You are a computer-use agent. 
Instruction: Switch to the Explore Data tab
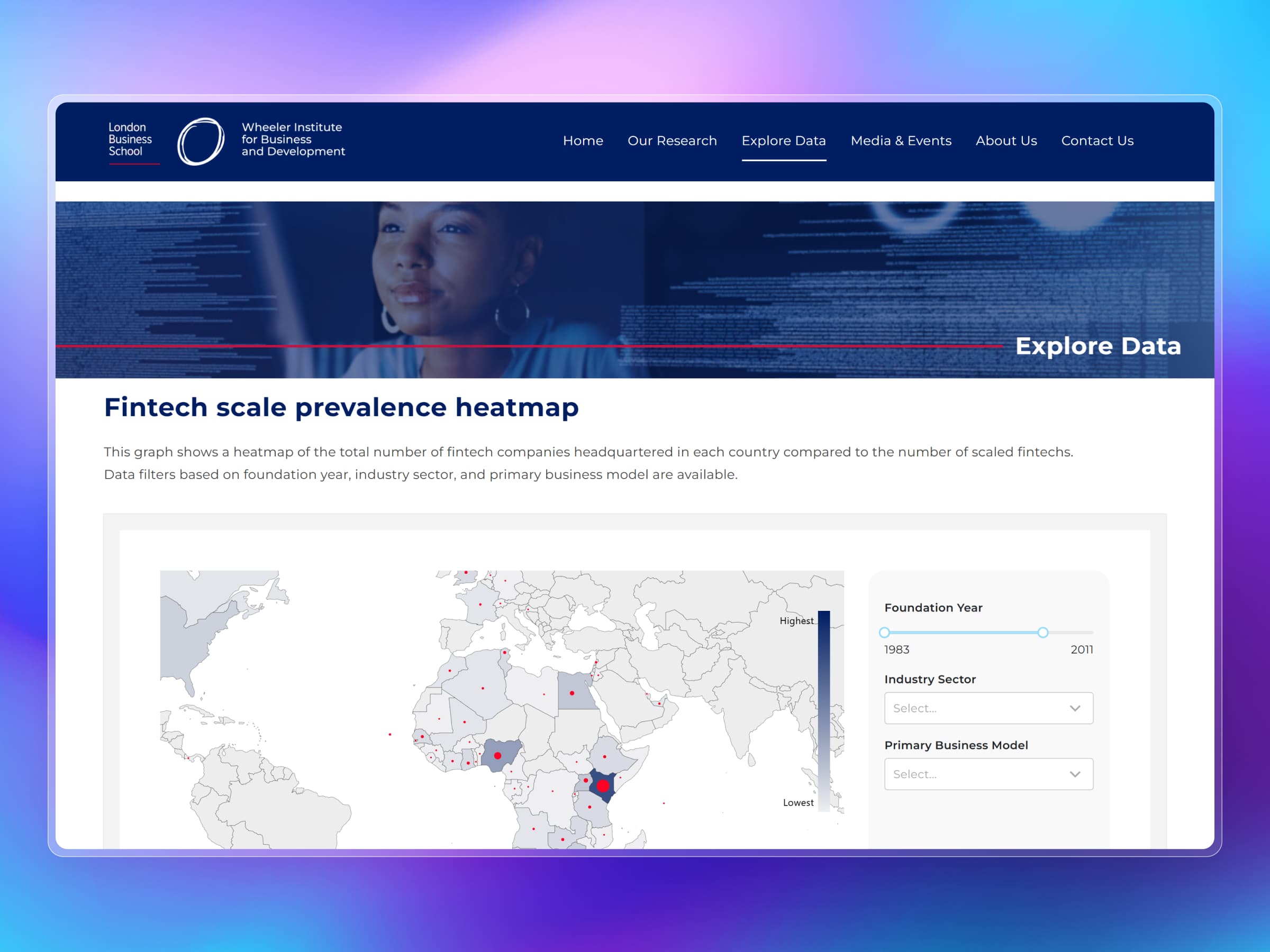pos(783,141)
